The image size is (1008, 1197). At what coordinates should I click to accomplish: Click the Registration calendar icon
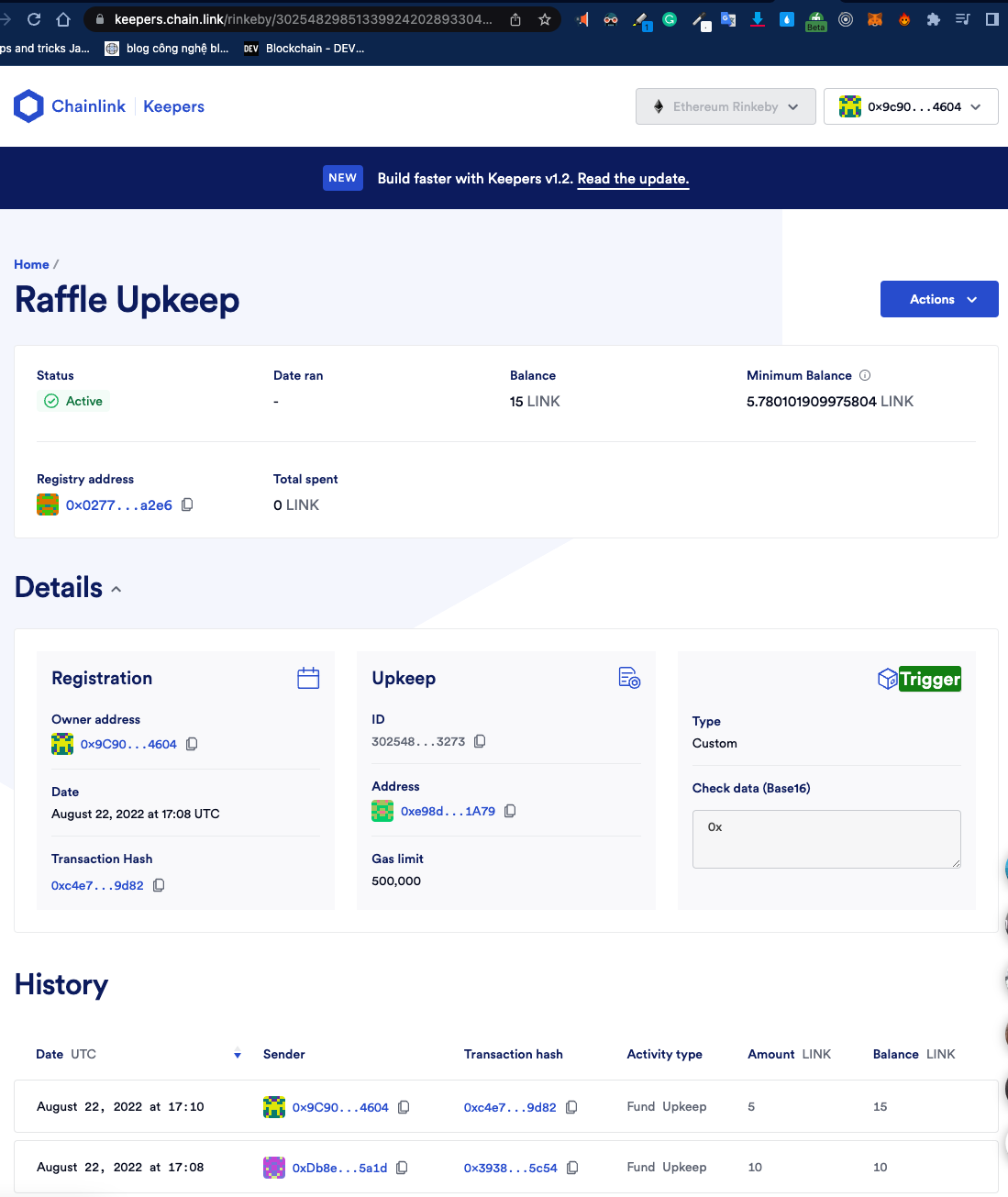(x=308, y=678)
